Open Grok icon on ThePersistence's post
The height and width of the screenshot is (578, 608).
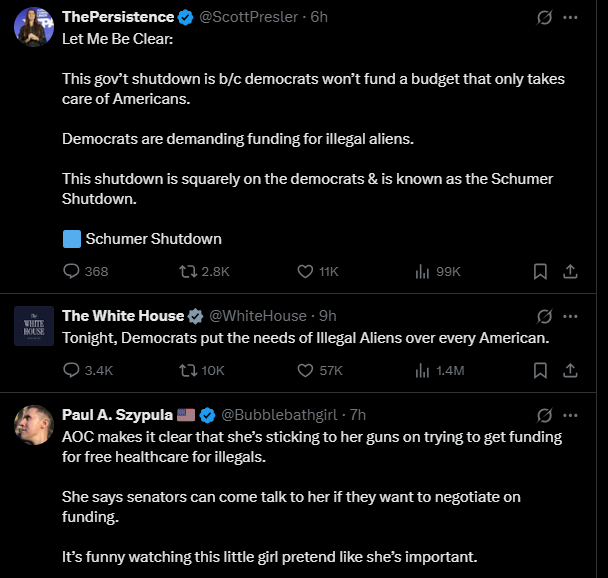coord(545,17)
